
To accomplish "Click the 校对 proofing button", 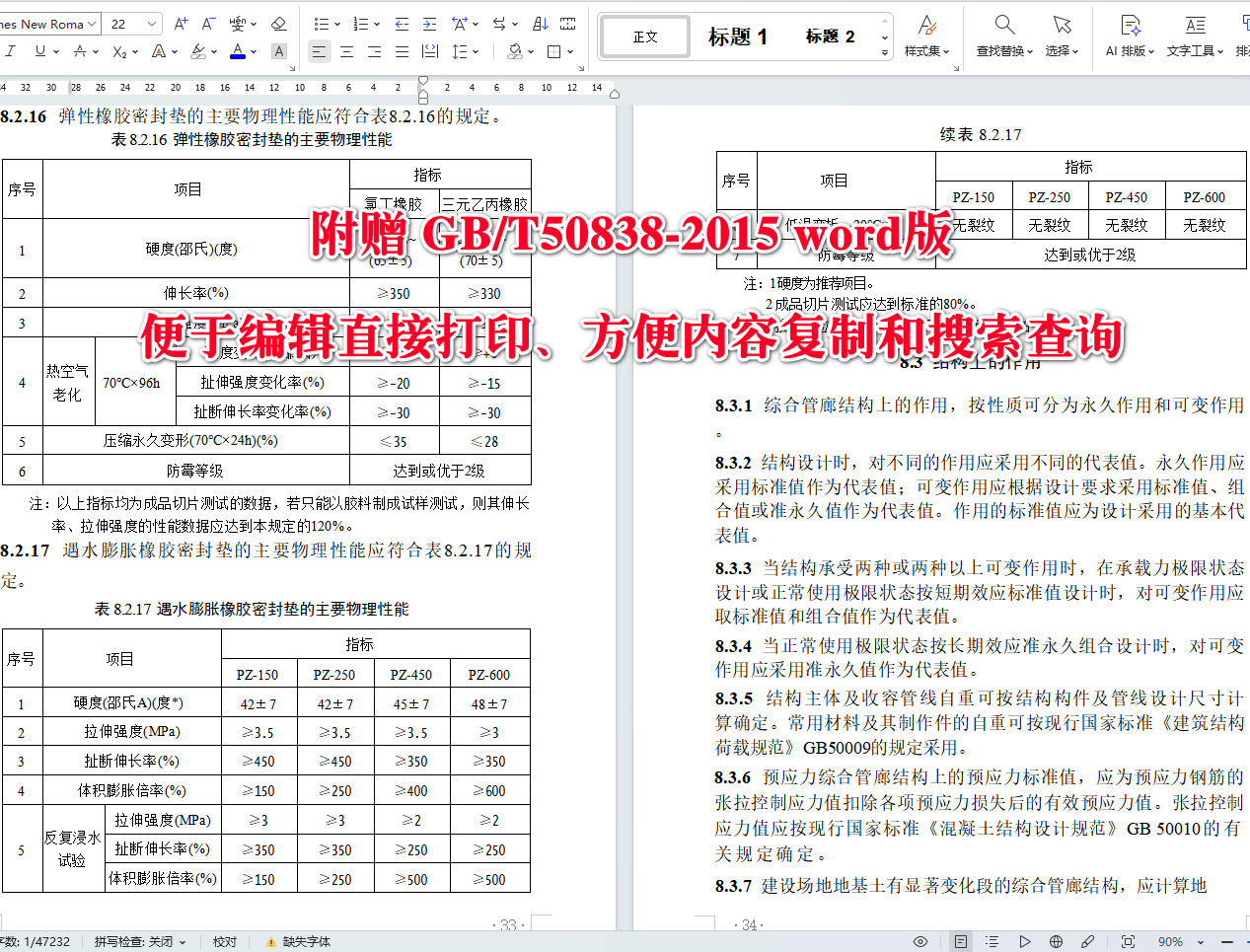I will [224, 940].
